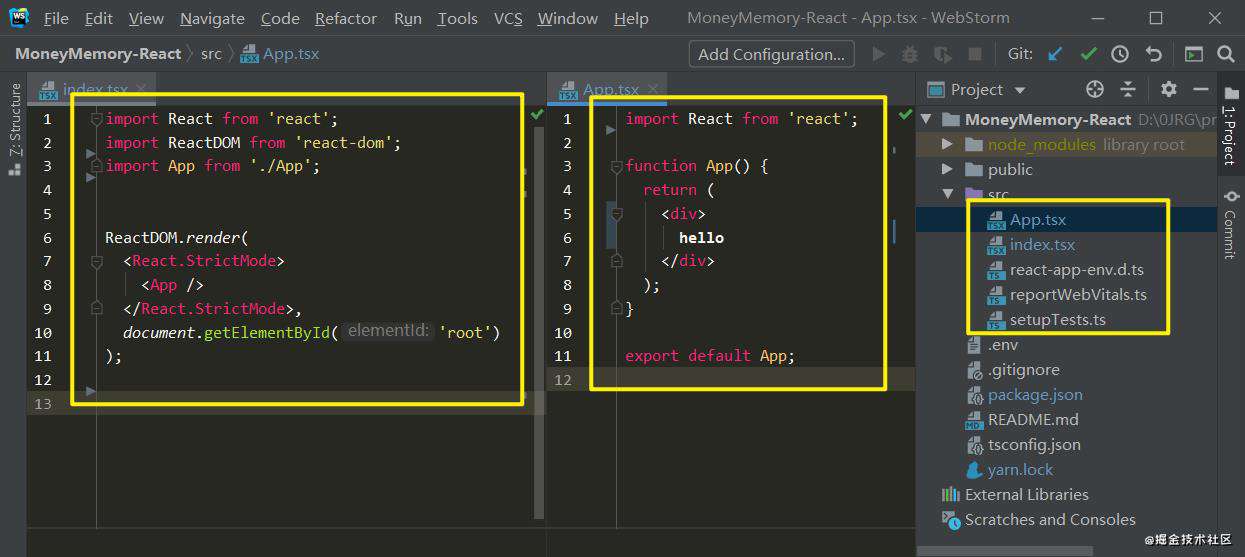
Task: Open the Window menu
Action: pyautogui.click(x=569, y=18)
